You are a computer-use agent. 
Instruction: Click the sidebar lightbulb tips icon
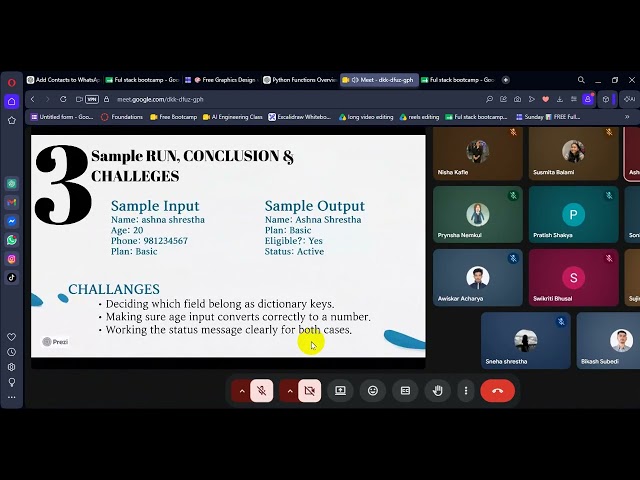pos(11,382)
